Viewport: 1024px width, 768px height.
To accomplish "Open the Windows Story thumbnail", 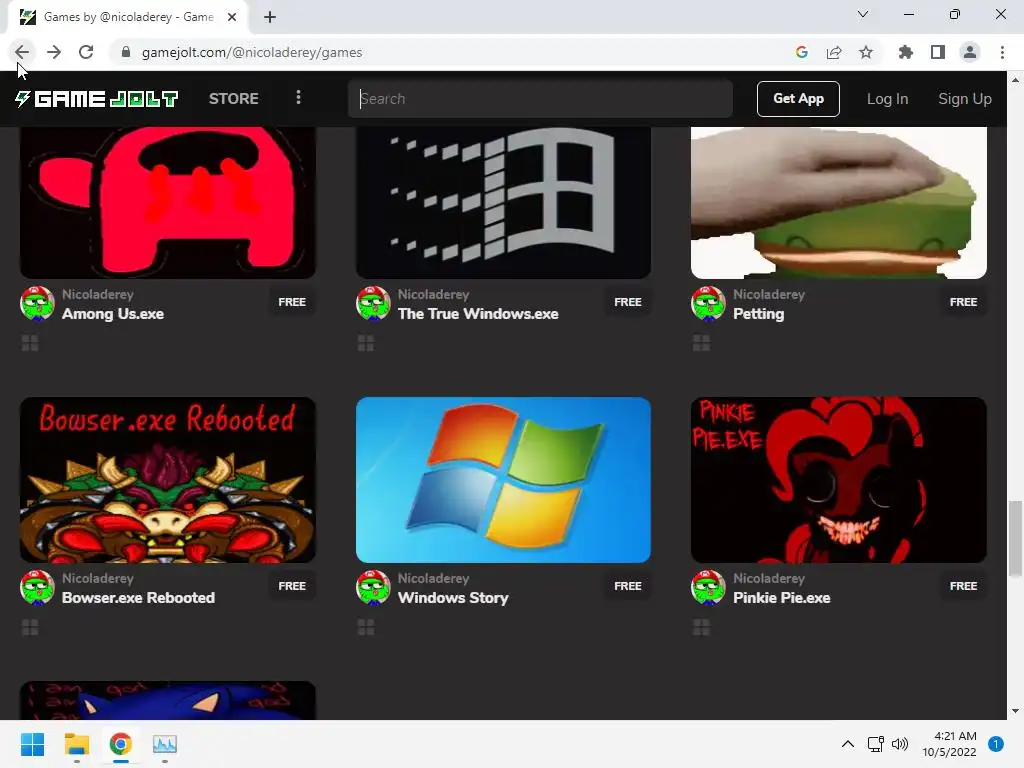I will click(x=503, y=480).
